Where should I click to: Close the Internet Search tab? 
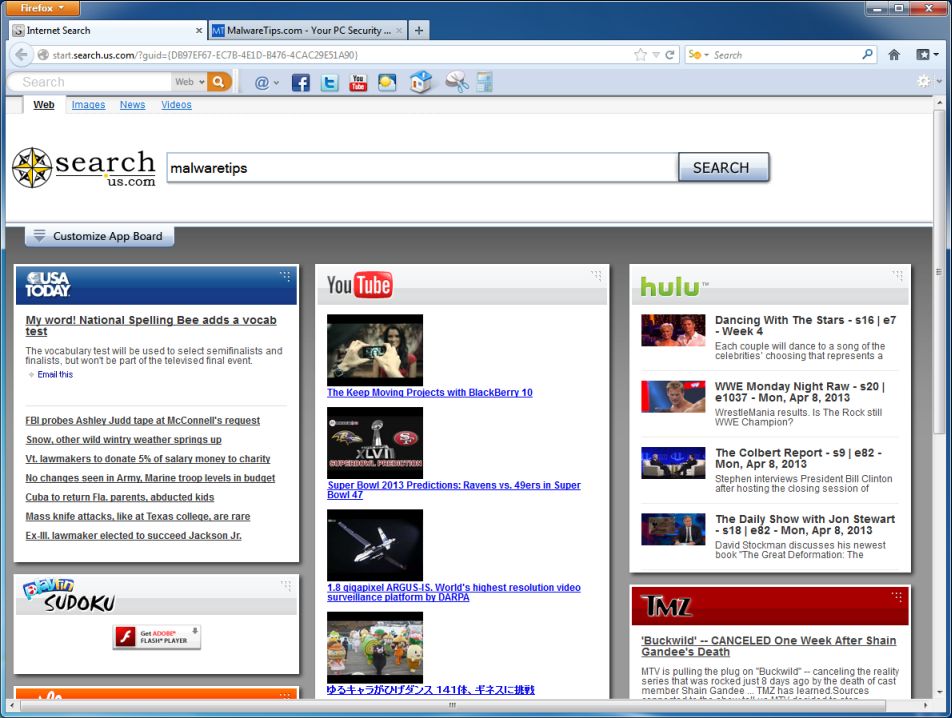(x=199, y=30)
